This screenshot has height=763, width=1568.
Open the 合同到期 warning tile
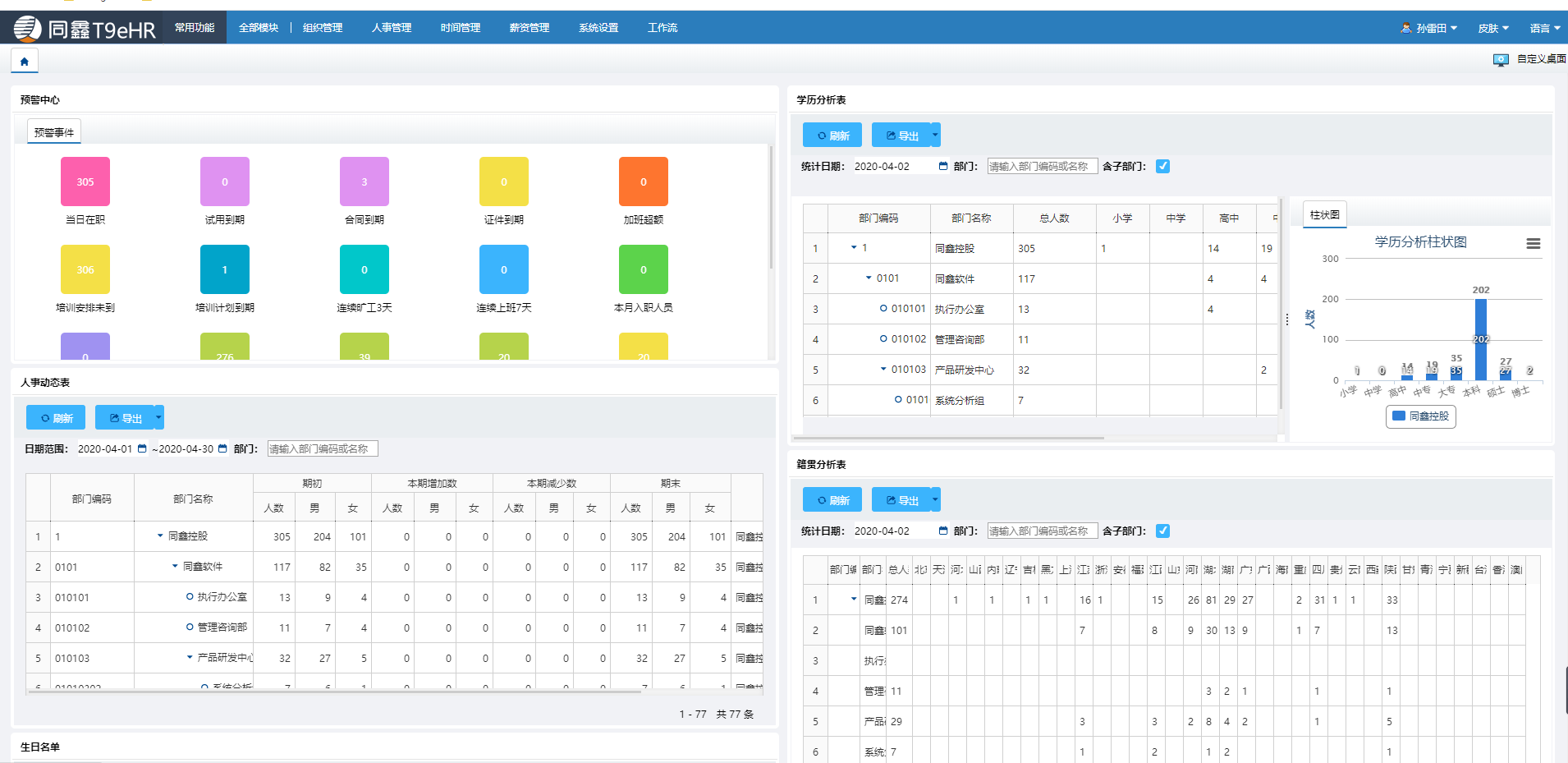364,182
